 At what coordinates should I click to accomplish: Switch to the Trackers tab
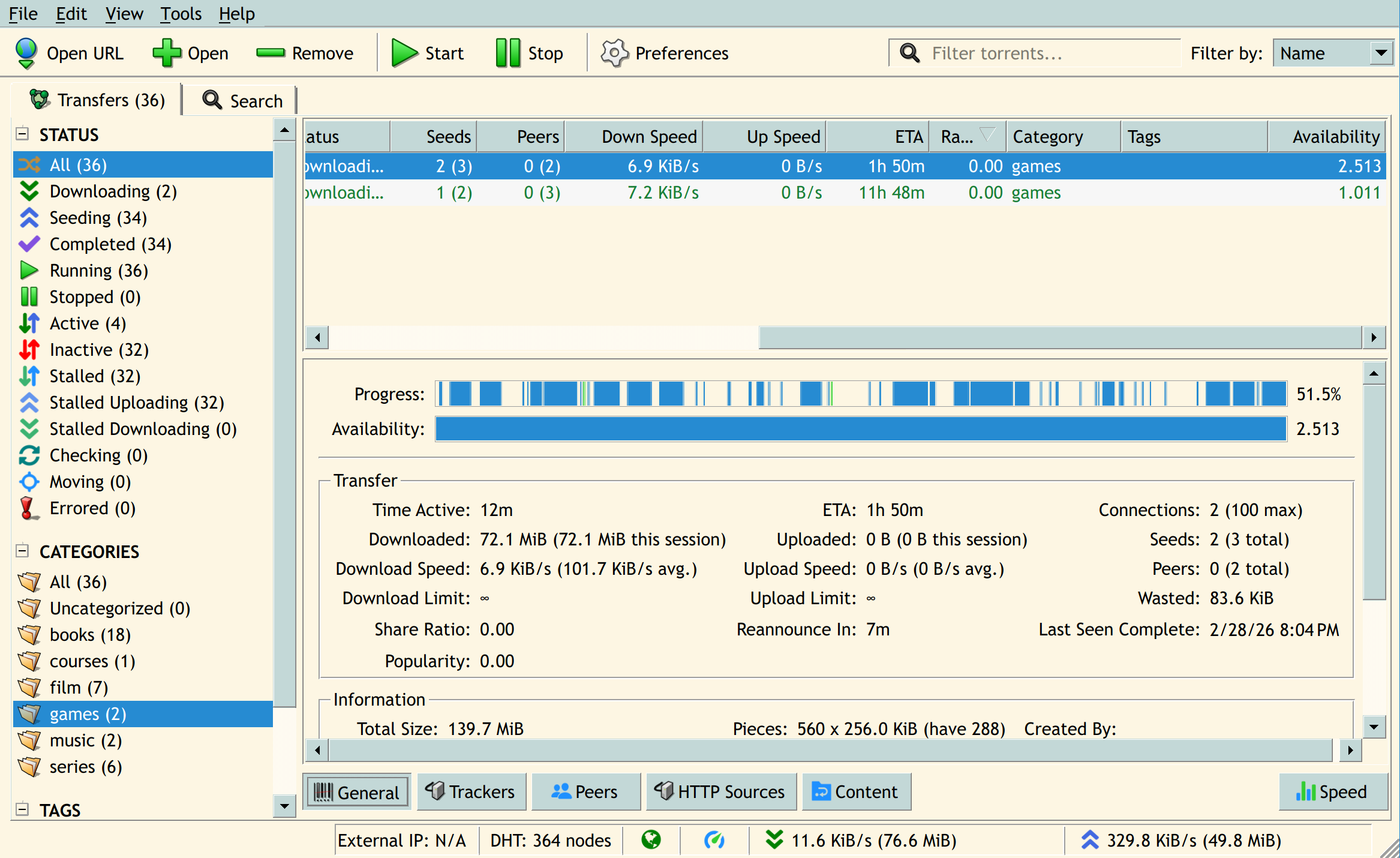tap(471, 792)
